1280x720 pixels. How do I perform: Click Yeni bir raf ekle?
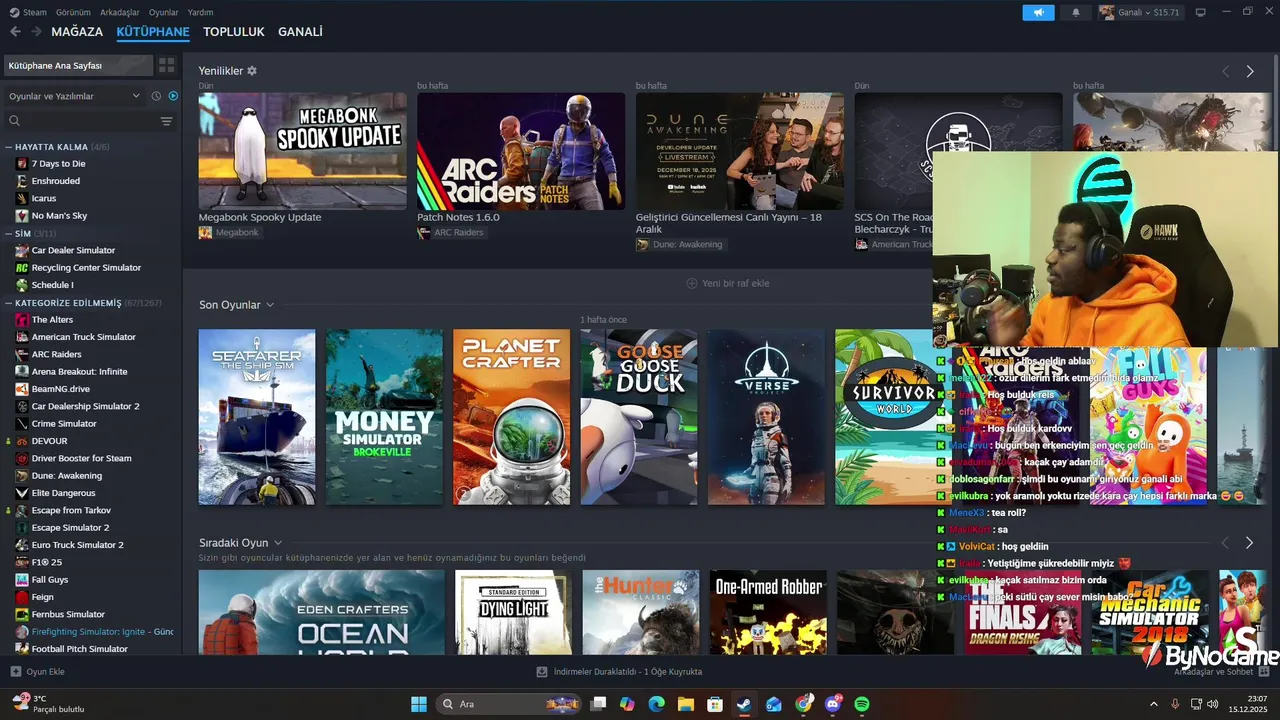727,283
